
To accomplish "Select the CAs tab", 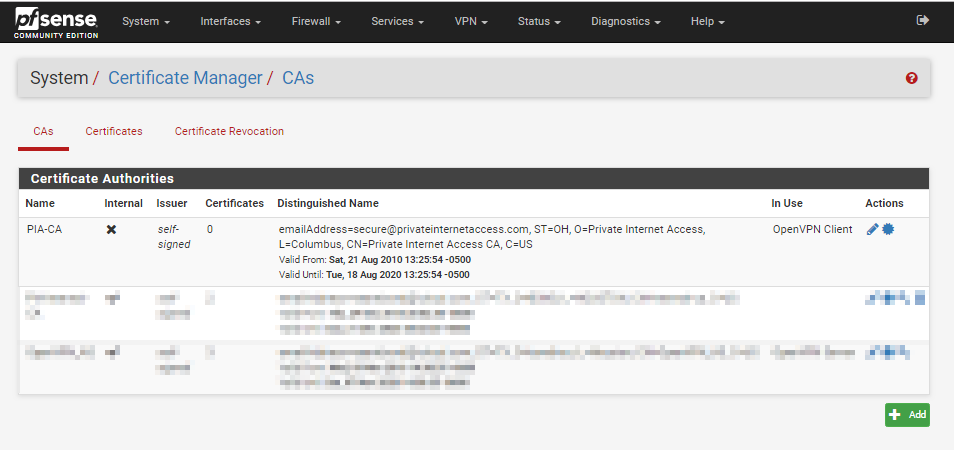I will click(43, 131).
